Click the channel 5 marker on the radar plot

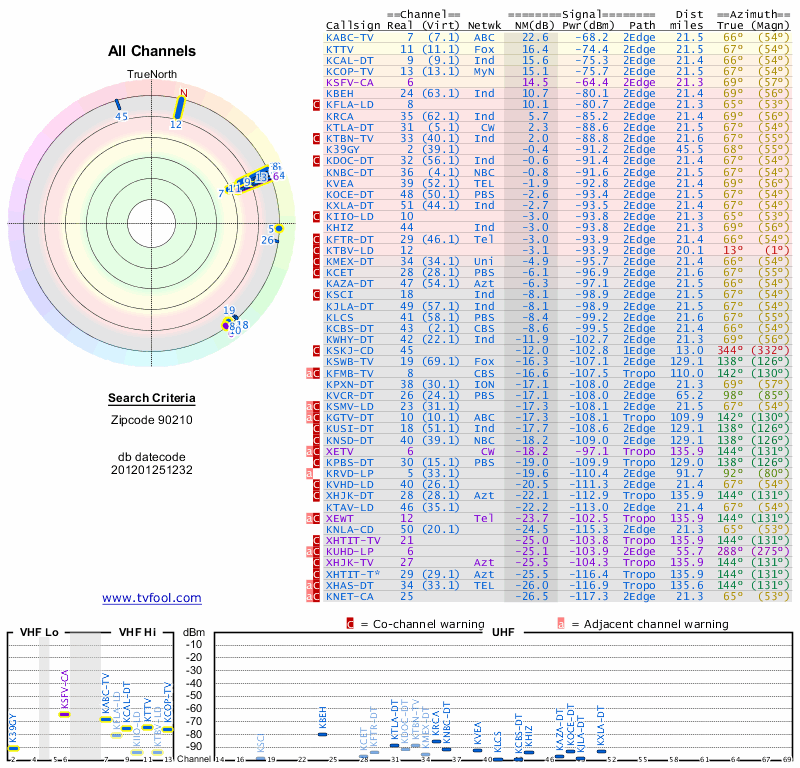pyautogui.click(x=279, y=229)
